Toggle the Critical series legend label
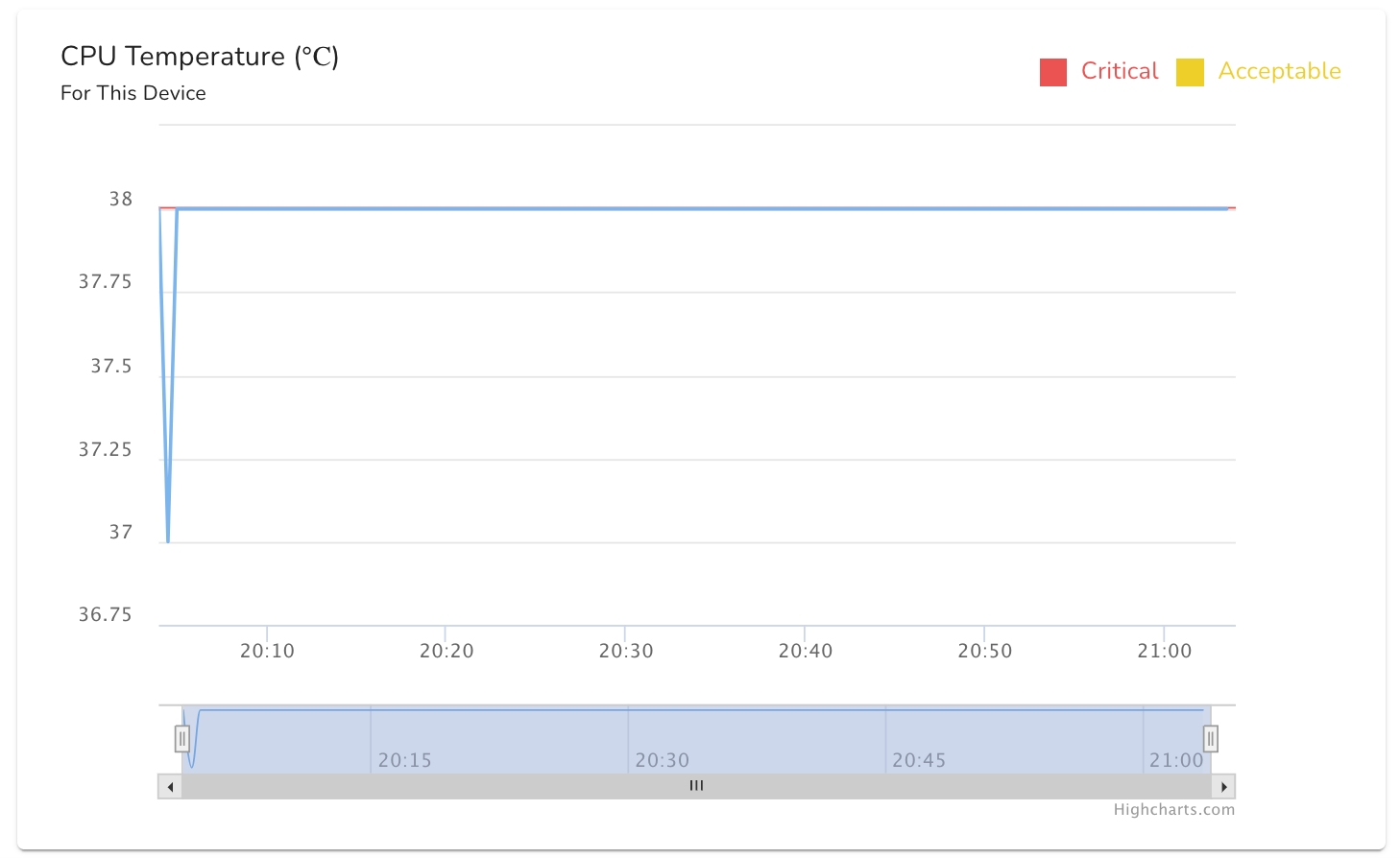This screenshot has height=858, width=1400. (x=1119, y=71)
